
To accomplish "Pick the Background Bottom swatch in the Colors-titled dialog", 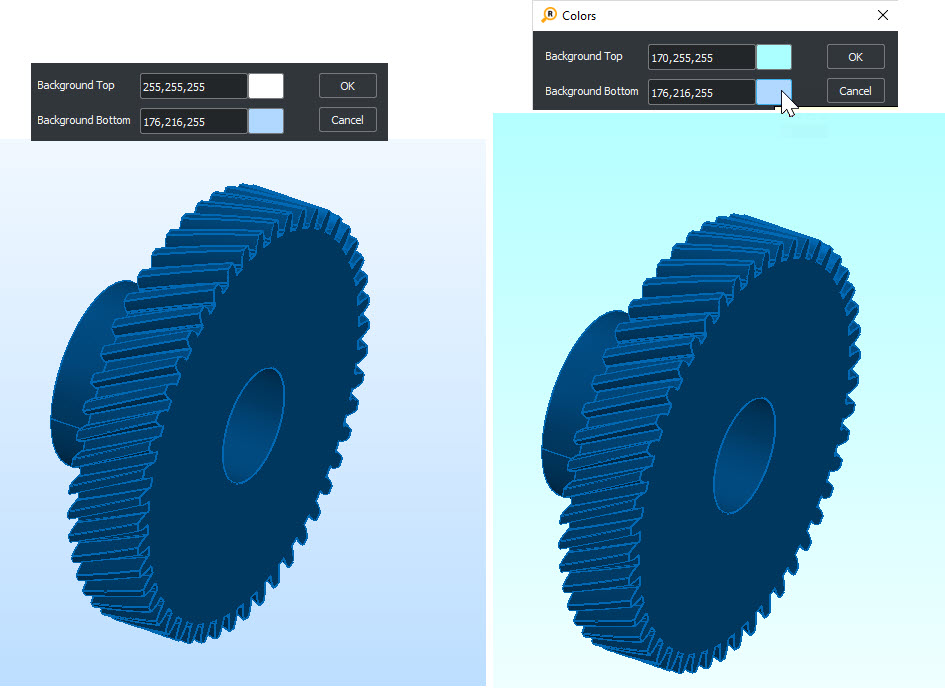I will pos(774,92).
